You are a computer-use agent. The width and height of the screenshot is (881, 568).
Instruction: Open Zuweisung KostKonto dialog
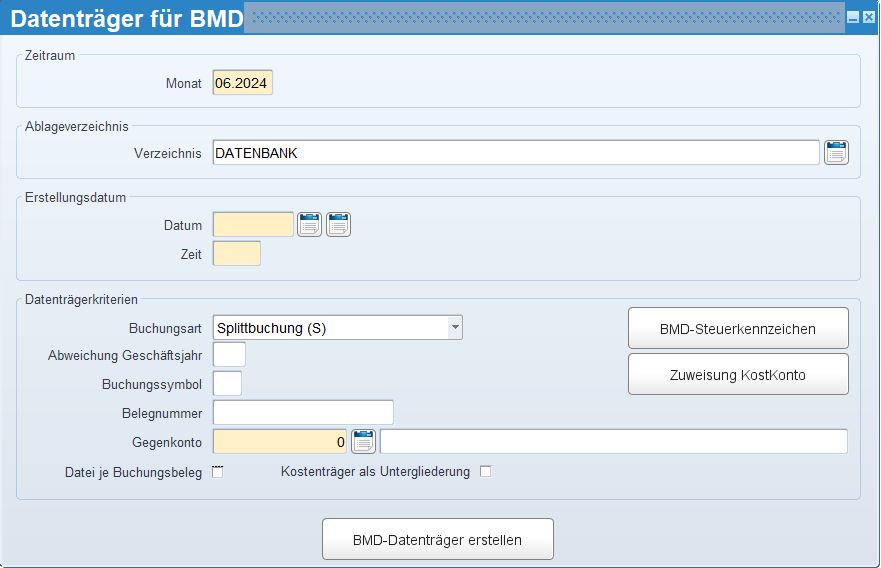738,374
